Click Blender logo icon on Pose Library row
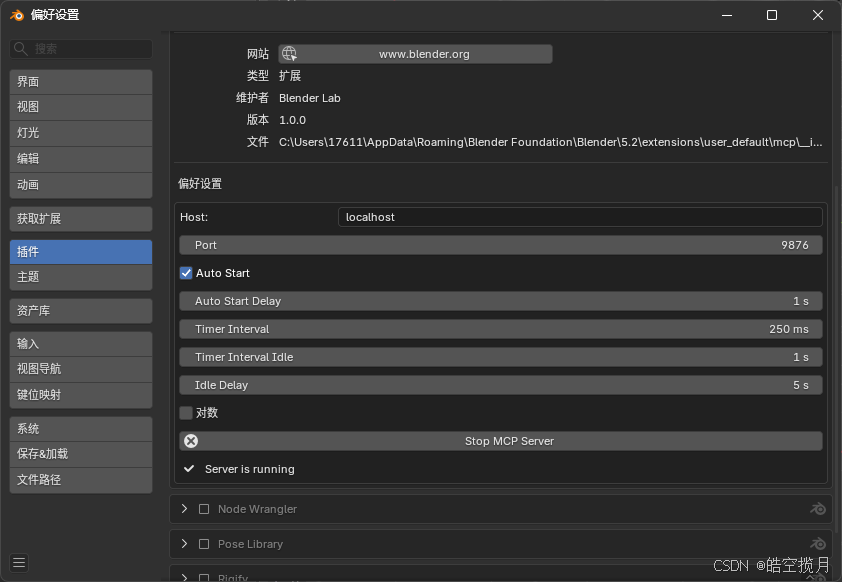 click(818, 544)
